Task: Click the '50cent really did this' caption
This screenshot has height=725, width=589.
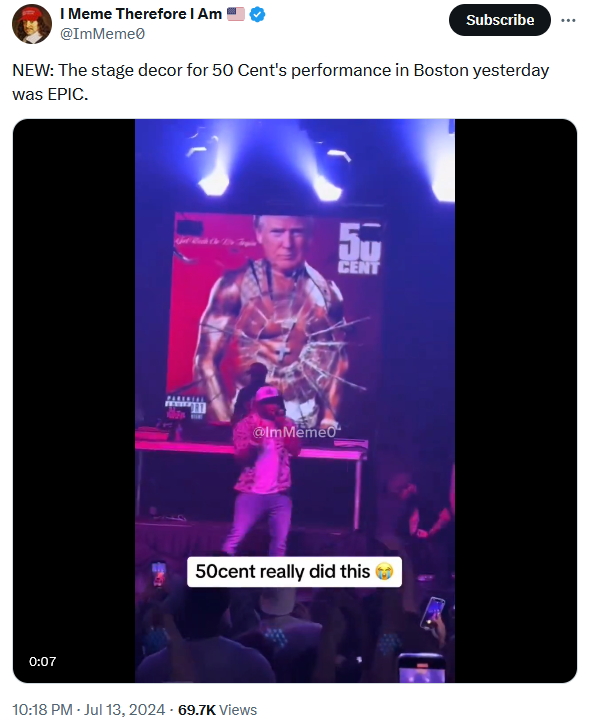Action: point(282,571)
